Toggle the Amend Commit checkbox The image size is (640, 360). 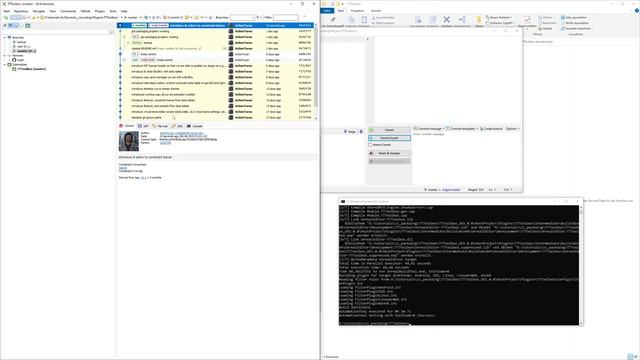(x=370, y=145)
